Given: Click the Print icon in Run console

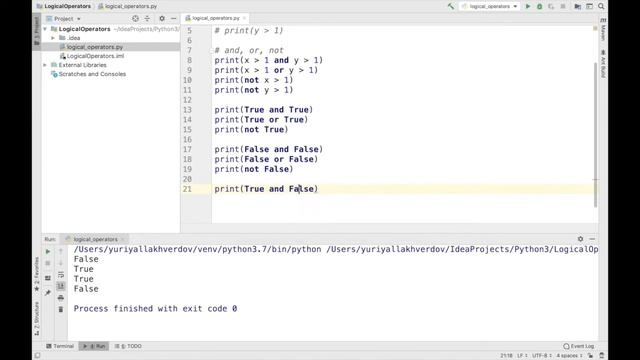Looking at the screenshot, I should point(61,298).
